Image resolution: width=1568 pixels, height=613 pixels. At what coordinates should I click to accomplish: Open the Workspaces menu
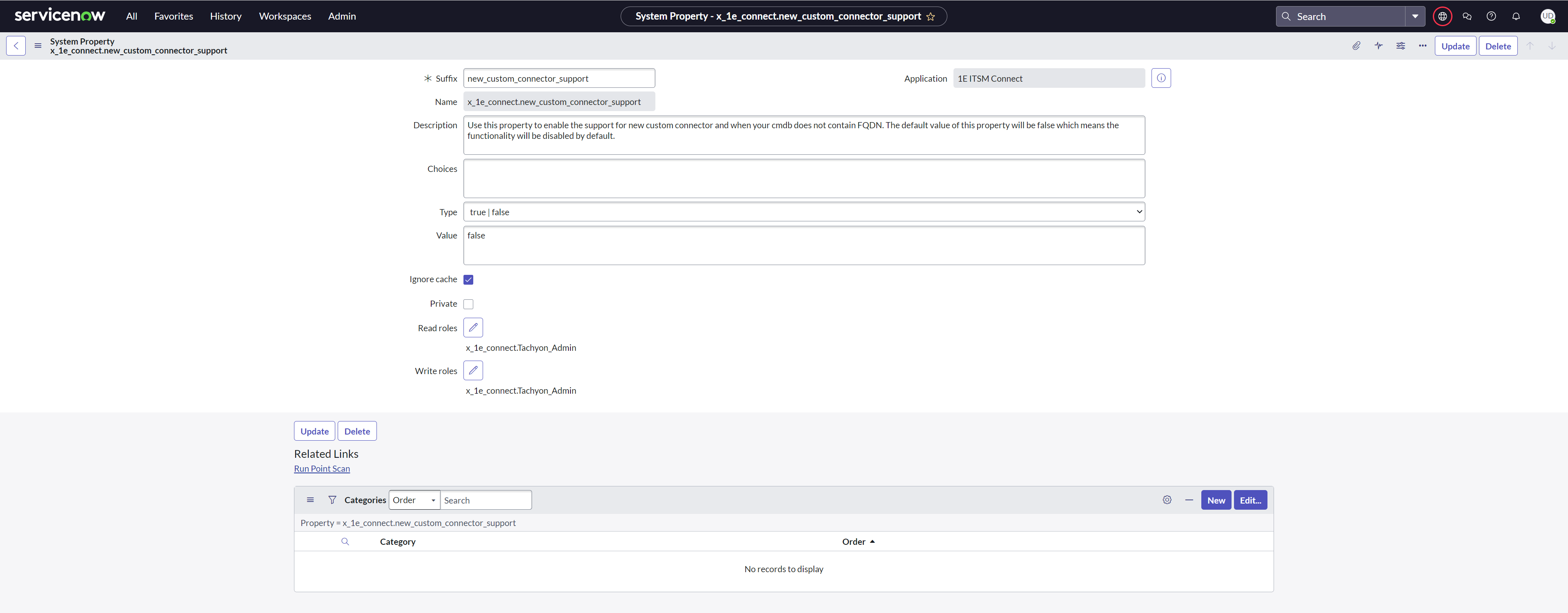pyautogui.click(x=285, y=16)
